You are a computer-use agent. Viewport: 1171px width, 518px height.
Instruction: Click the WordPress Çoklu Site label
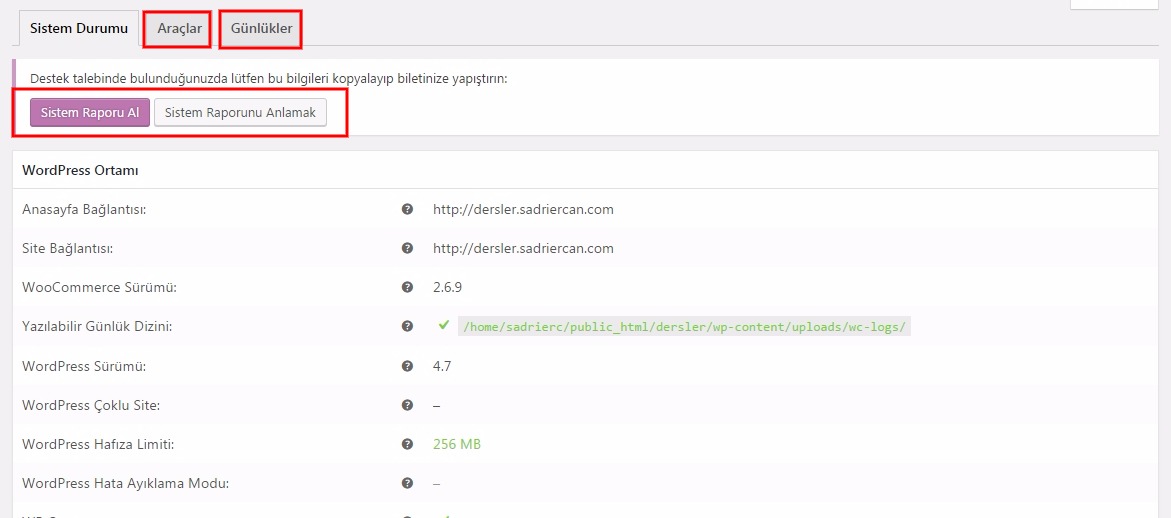tap(91, 405)
